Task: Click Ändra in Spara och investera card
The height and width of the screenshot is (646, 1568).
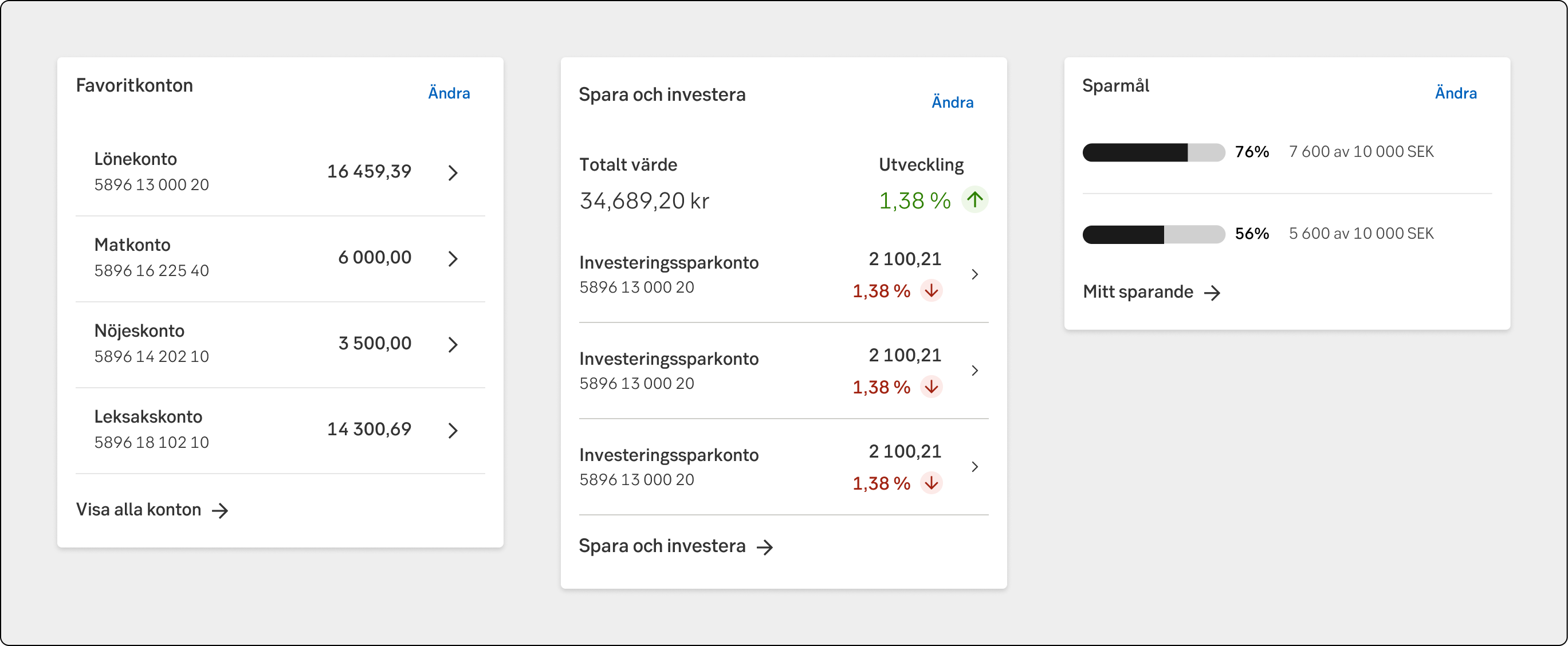Action: (953, 102)
